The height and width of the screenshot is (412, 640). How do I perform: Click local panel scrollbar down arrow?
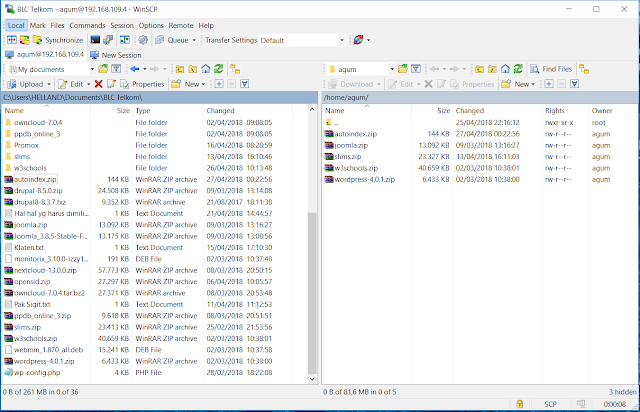[312, 379]
